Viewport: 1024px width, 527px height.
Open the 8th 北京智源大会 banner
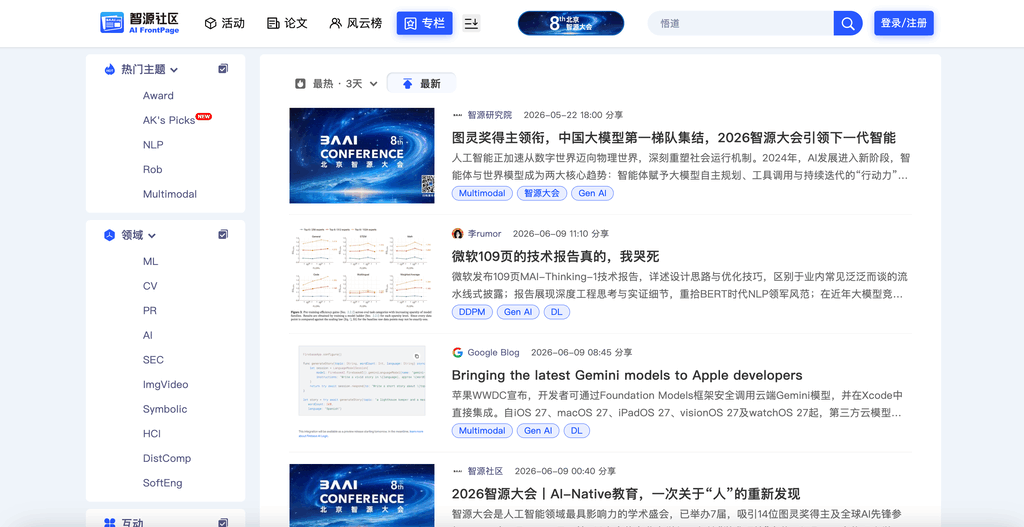point(571,24)
